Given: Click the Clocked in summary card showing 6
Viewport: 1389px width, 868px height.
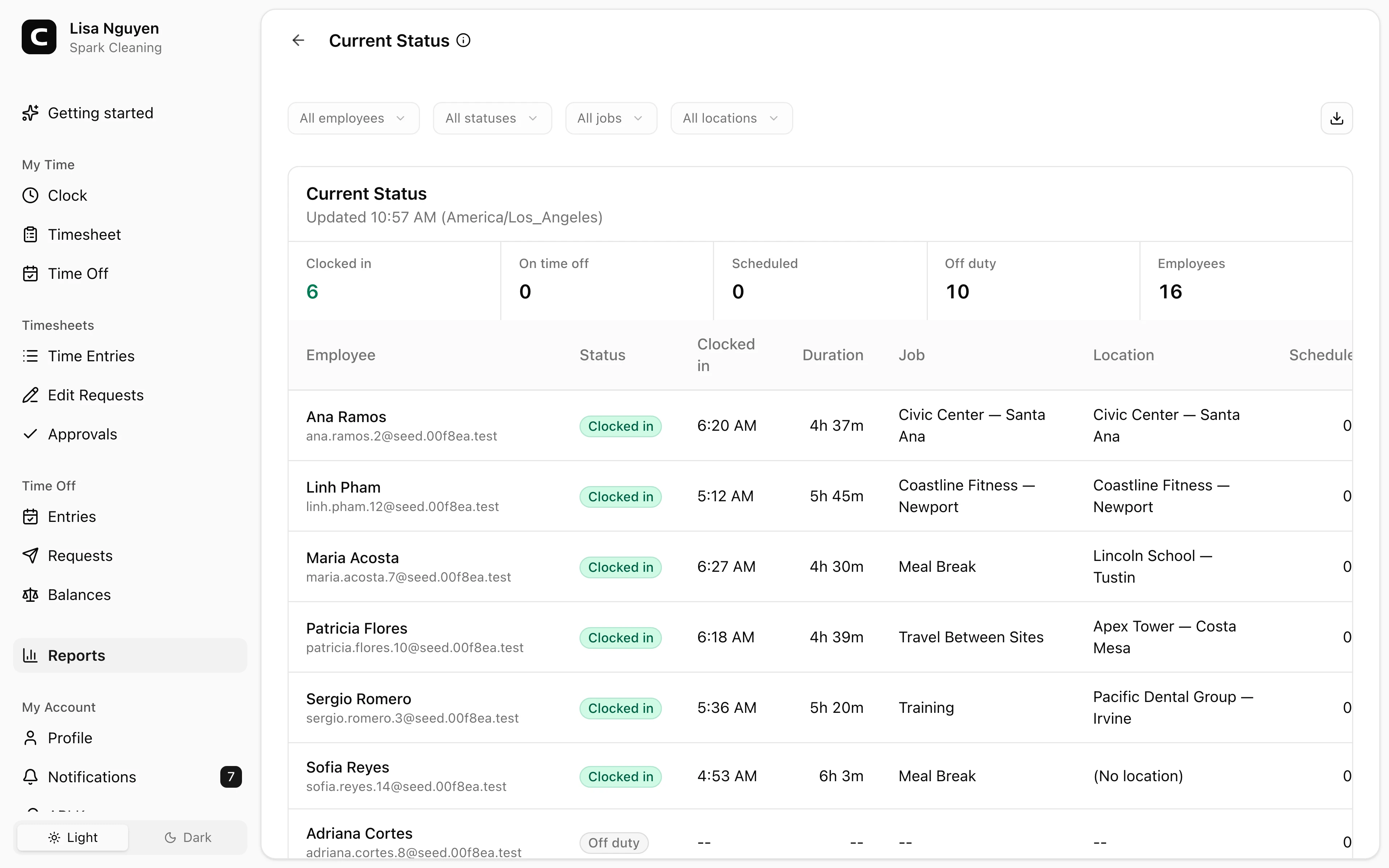Looking at the screenshot, I should [x=394, y=281].
